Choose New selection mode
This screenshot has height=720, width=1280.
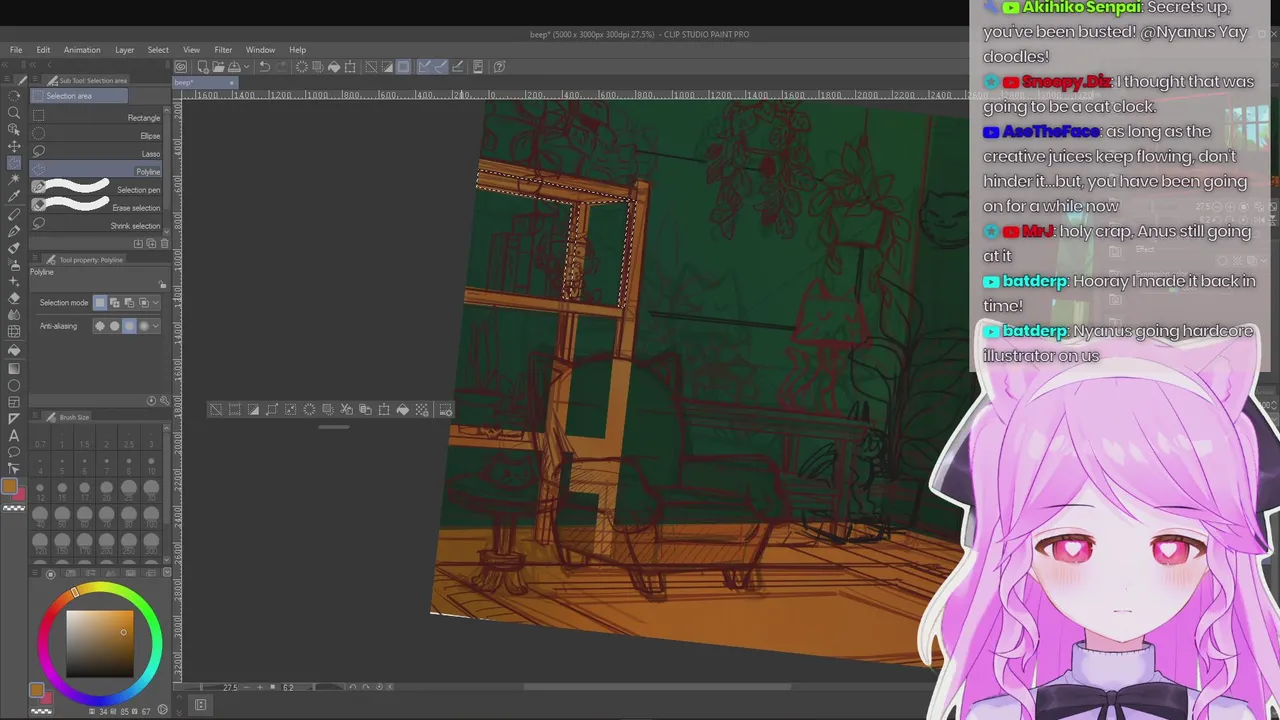(x=100, y=302)
